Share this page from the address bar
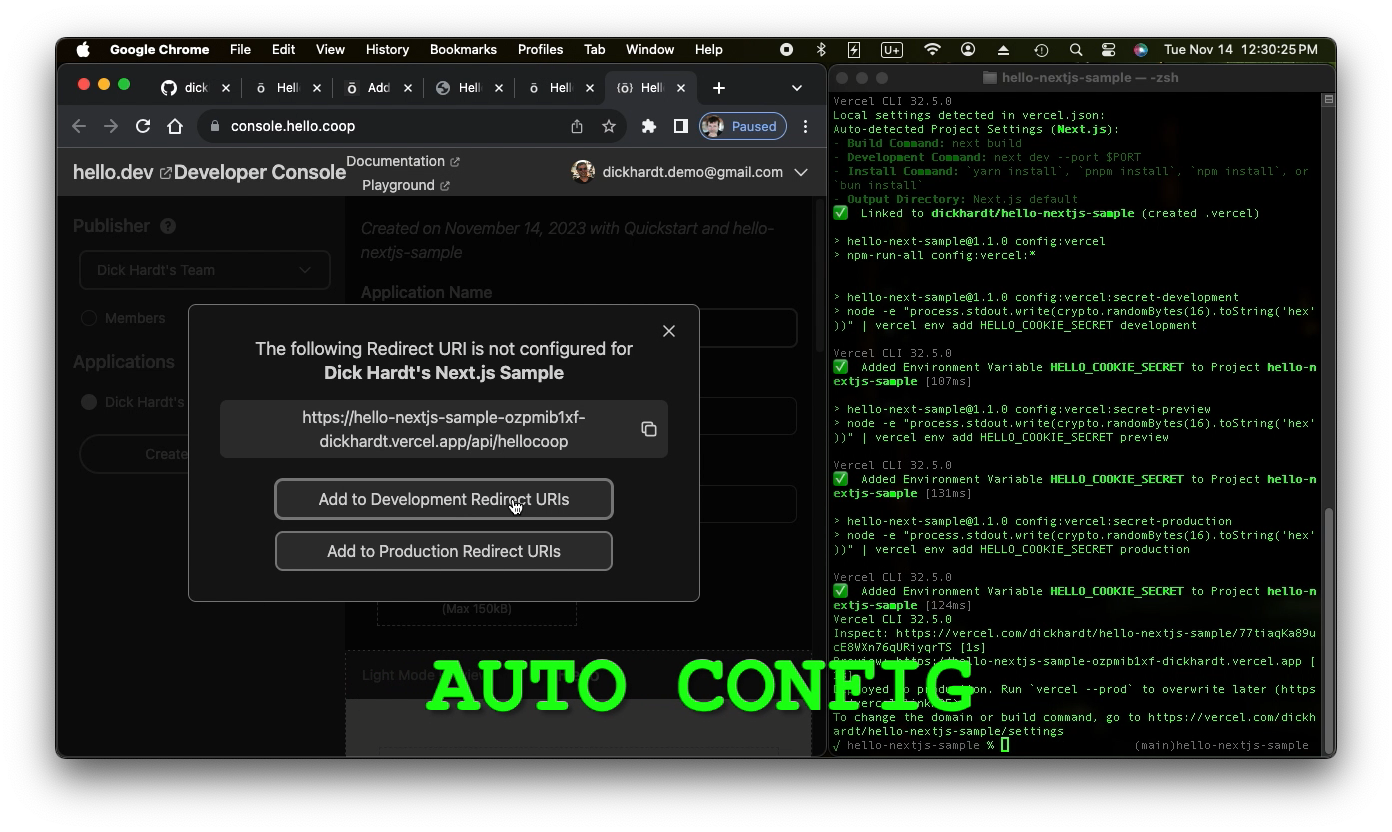1392x832 pixels. (x=577, y=126)
